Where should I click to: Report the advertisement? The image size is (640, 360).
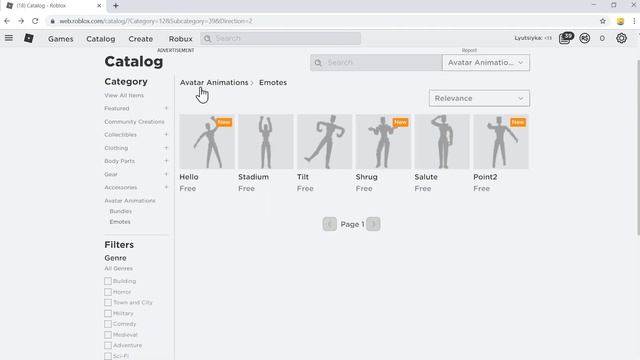(x=469, y=50)
